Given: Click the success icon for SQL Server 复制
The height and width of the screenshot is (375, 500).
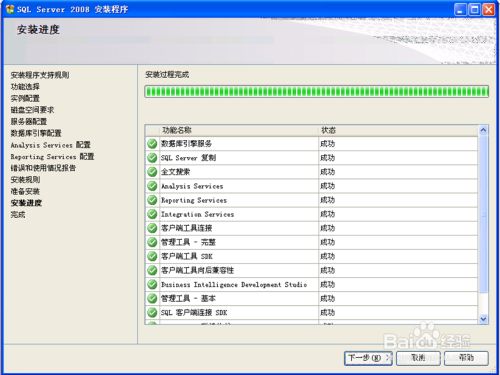Looking at the screenshot, I should click(152, 158).
